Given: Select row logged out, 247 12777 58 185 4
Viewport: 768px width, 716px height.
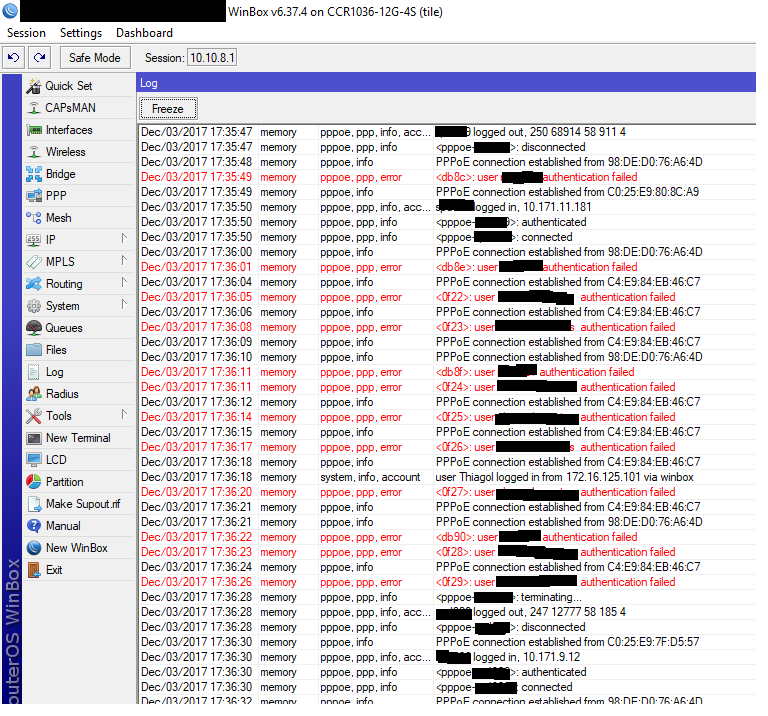Looking at the screenshot, I should 448,612.
